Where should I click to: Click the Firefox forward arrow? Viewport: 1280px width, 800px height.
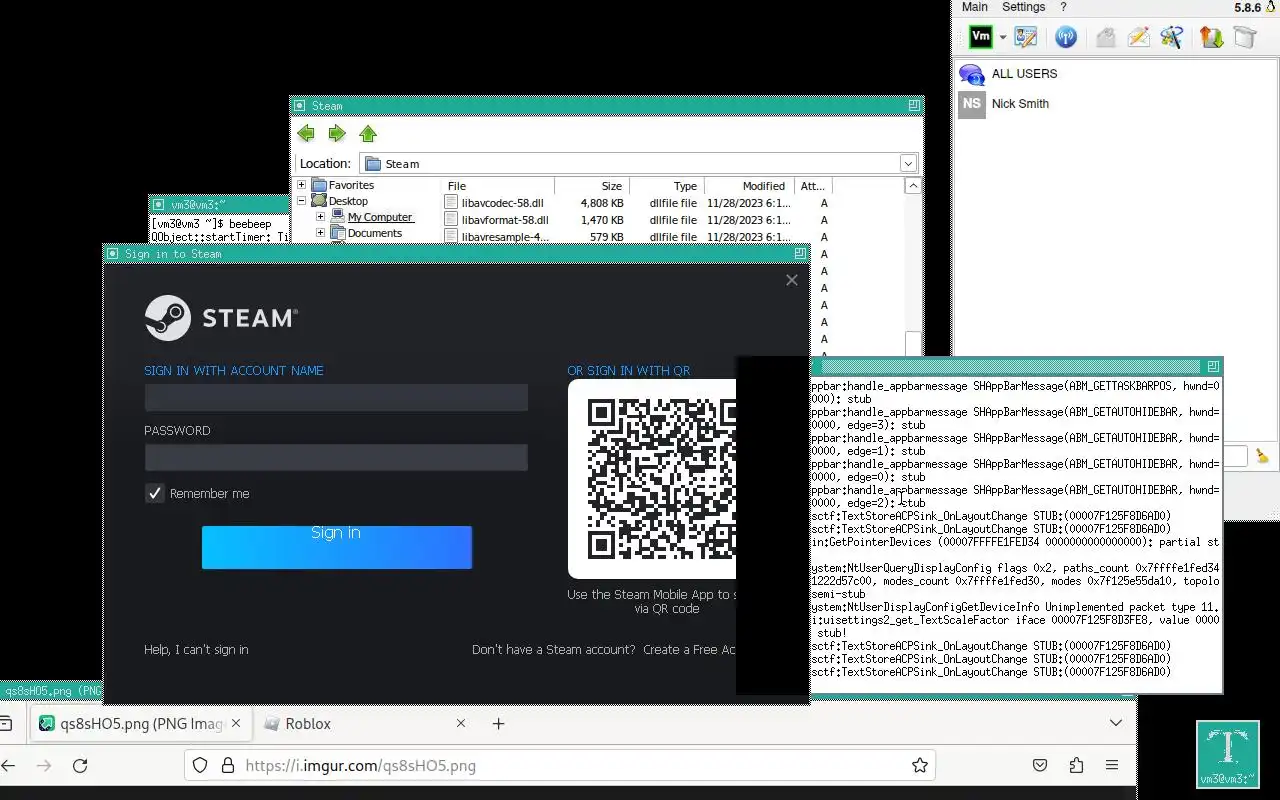pyautogui.click(x=43, y=766)
